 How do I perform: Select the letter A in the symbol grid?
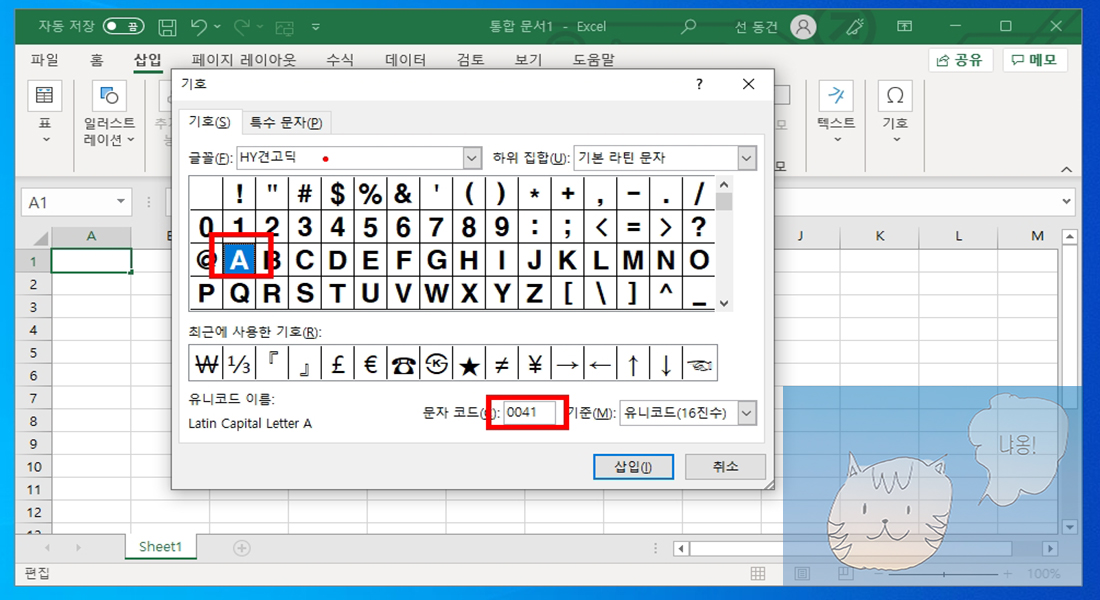click(239, 260)
